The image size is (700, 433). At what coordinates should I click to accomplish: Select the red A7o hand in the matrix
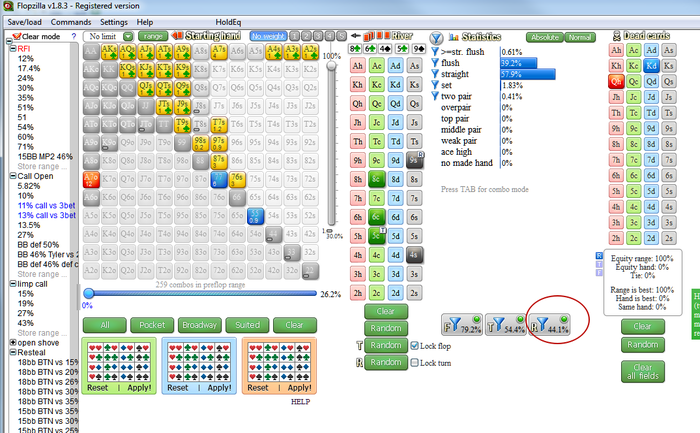[x=91, y=179]
